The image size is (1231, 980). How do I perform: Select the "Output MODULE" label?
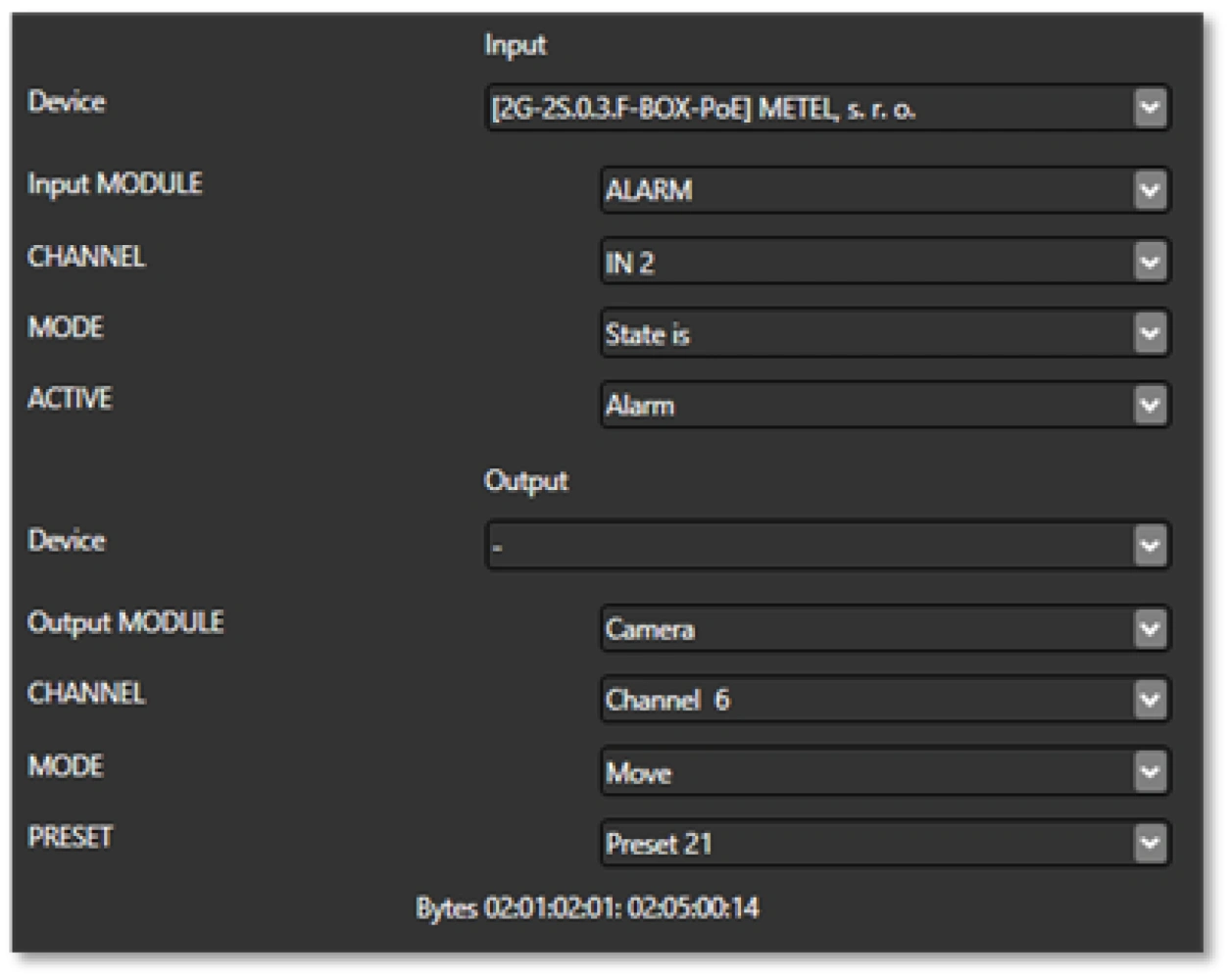(125, 622)
